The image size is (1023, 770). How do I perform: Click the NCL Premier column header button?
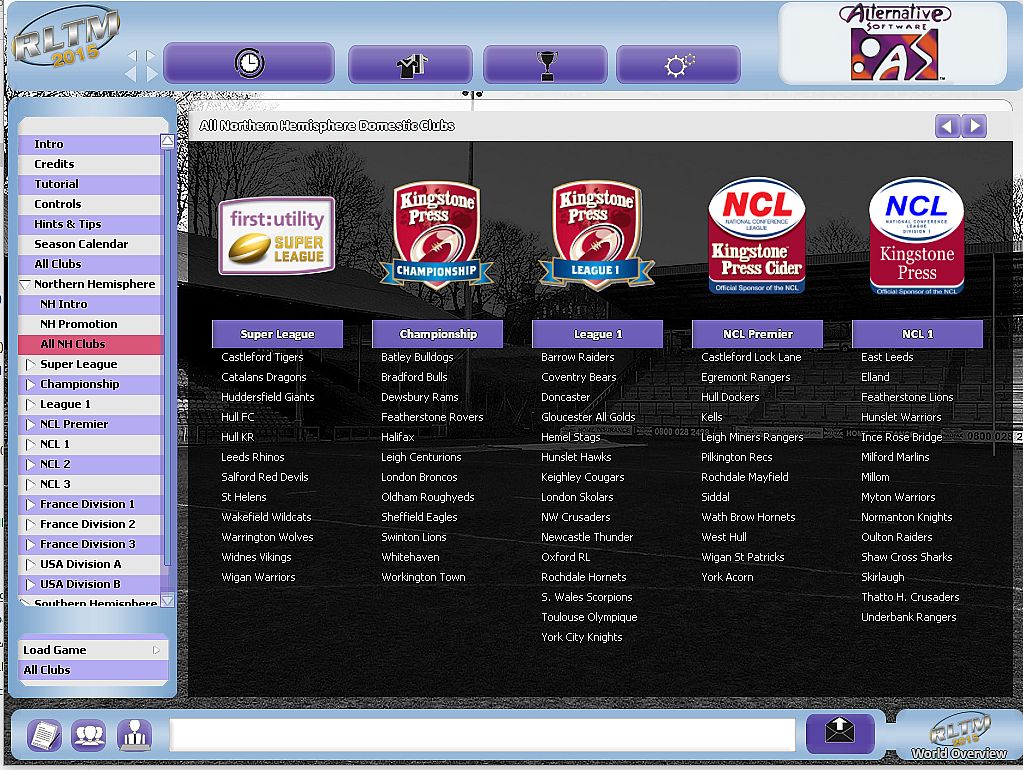(x=757, y=334)
